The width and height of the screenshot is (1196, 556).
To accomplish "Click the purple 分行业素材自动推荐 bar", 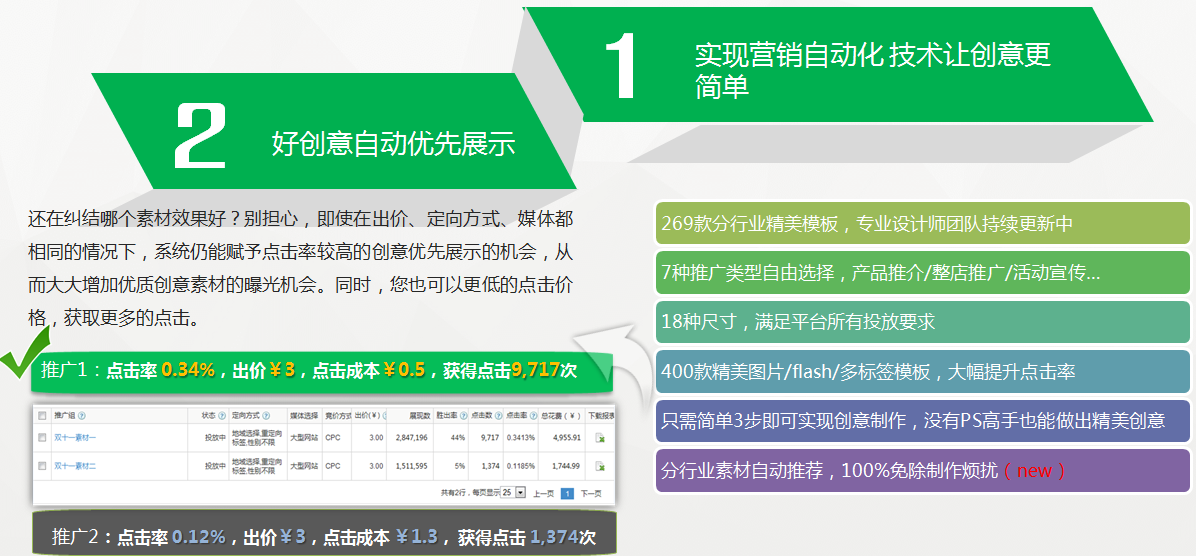I will pos(922,470).
